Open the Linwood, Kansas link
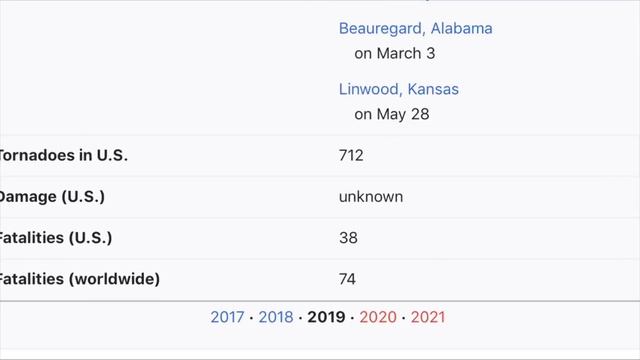The width and height of the screenshot is (640, 360). 399,89
